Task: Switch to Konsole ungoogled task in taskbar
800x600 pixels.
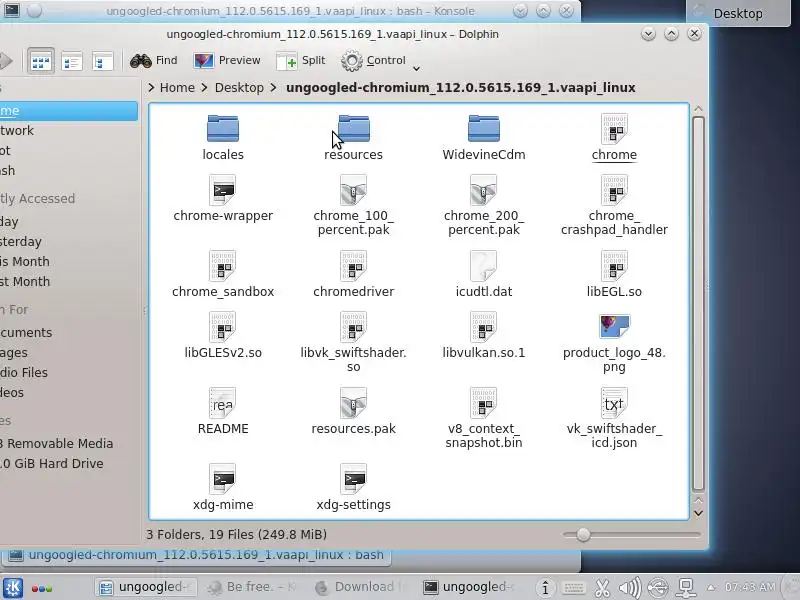Action: click(x=469, y=587)
